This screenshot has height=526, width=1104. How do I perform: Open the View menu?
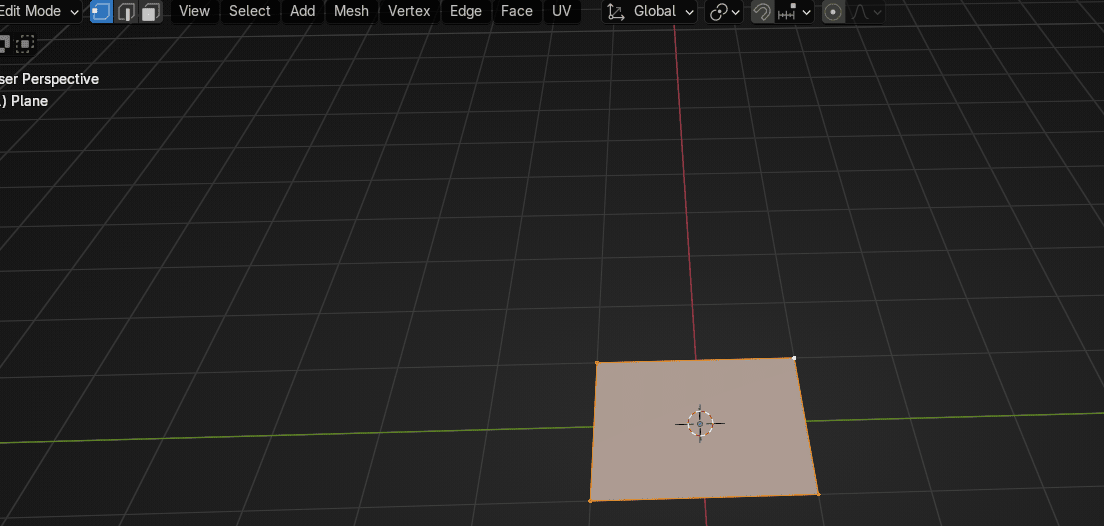[x=194, y=11]
